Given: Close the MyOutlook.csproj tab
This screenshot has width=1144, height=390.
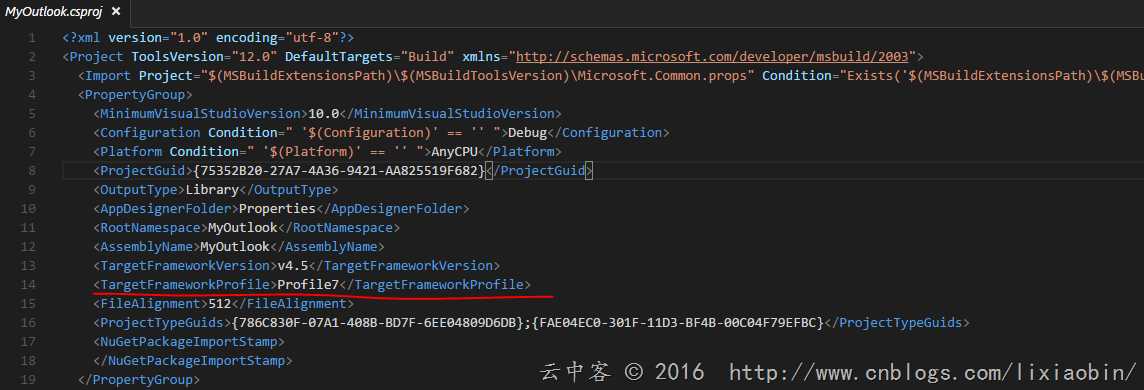Looking at the screenshot, I should (115, 12).
